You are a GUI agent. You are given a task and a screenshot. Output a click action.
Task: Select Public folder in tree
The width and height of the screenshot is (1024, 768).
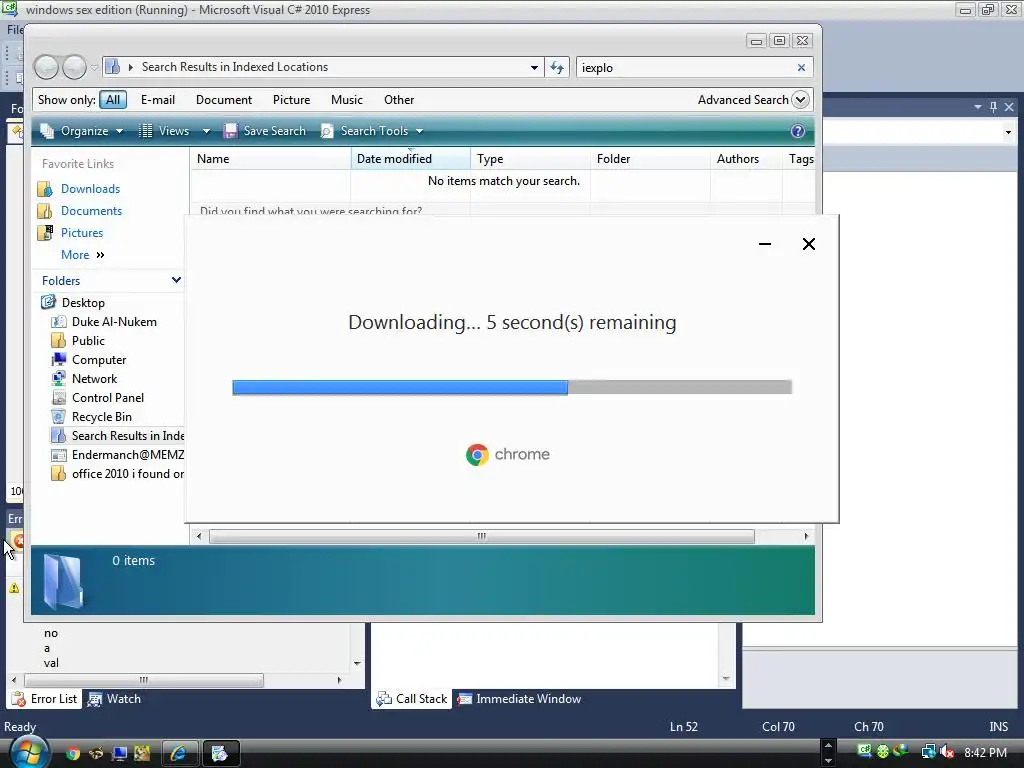click(88, 340)
